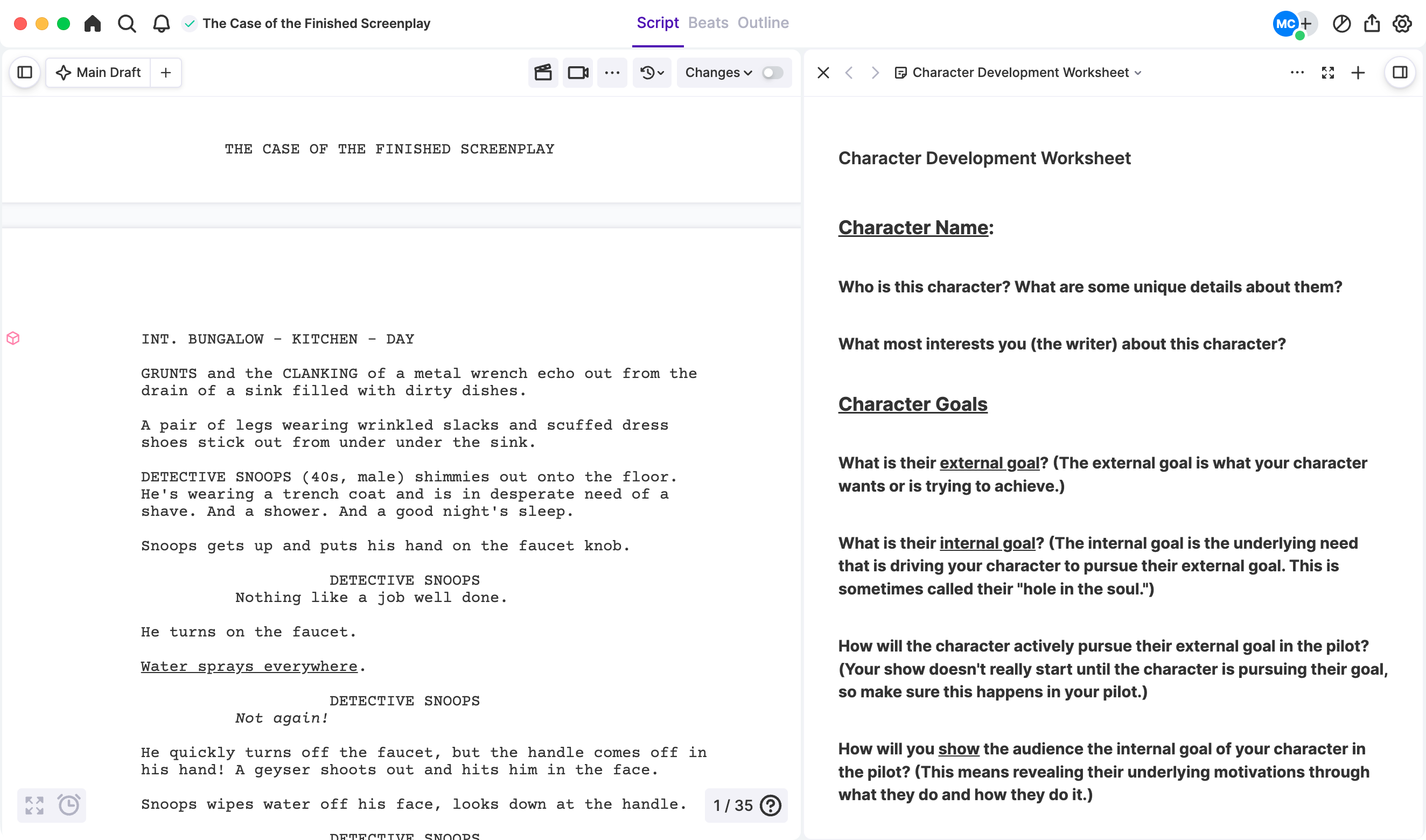Screen dimensions: 1426x840
Task: Open the share export icon
Action: tap(1372, 24)
